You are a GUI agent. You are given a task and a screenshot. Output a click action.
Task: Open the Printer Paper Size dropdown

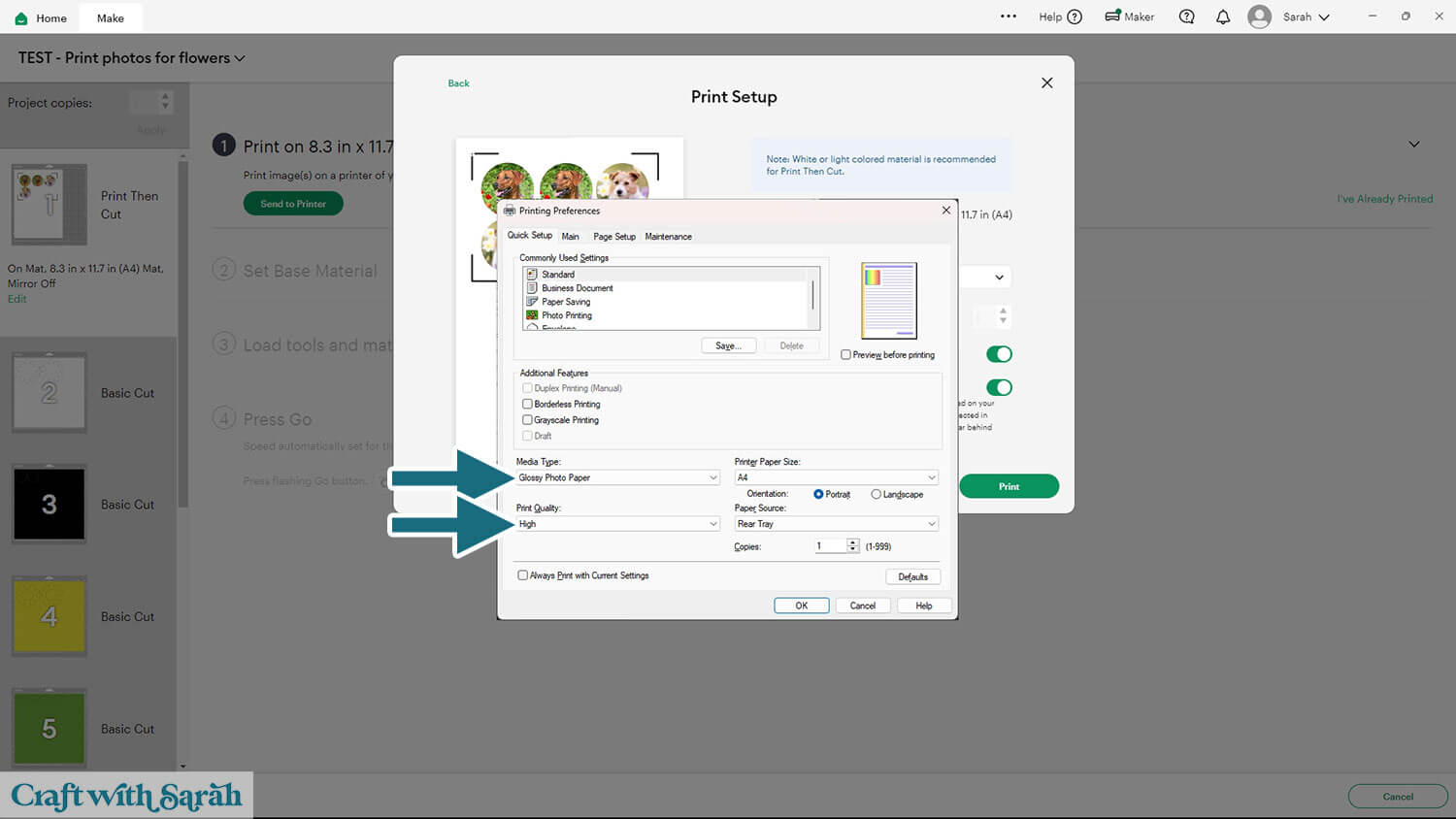pyautogui.click(x=837, y=477)
